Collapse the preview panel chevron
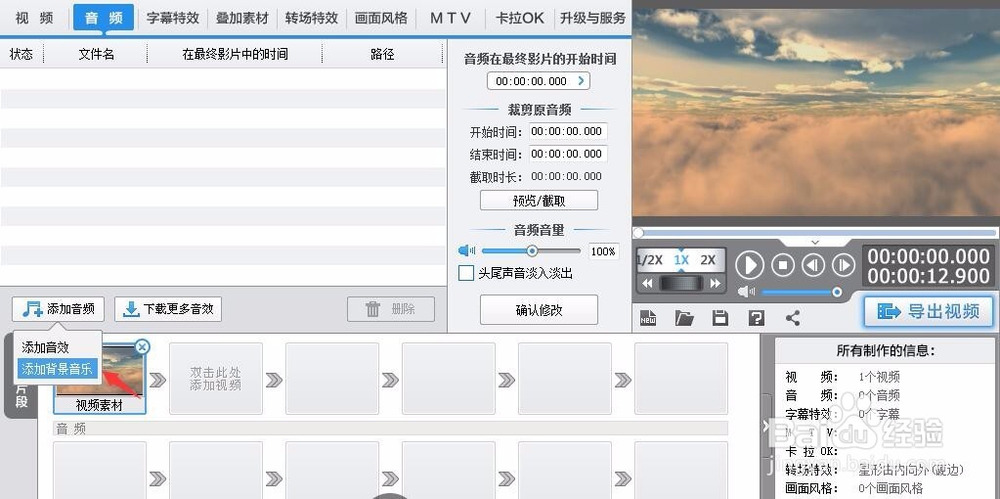The height and width of the screenshot is (499, 1000). [815, 242]
